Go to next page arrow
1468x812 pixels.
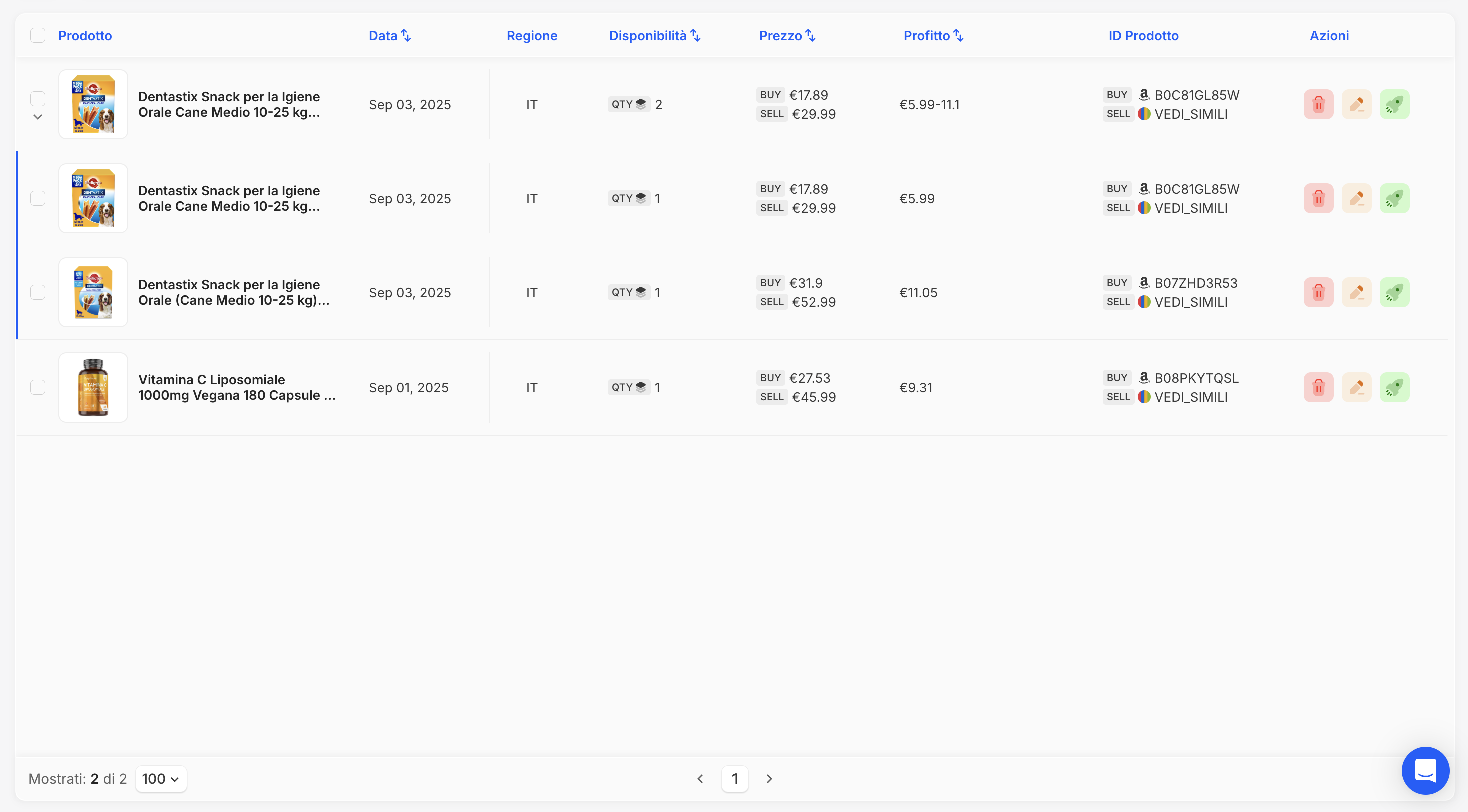[769, 778]
